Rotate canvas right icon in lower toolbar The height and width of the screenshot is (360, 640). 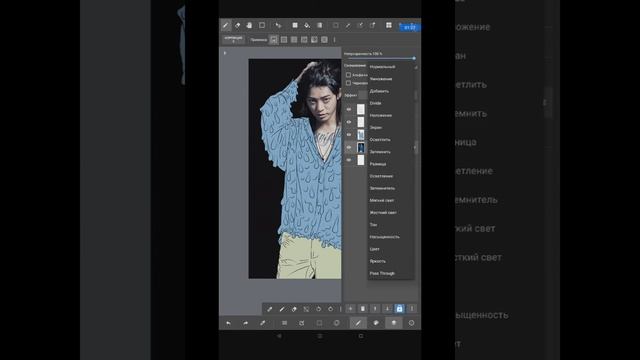[x=330, y=309]
